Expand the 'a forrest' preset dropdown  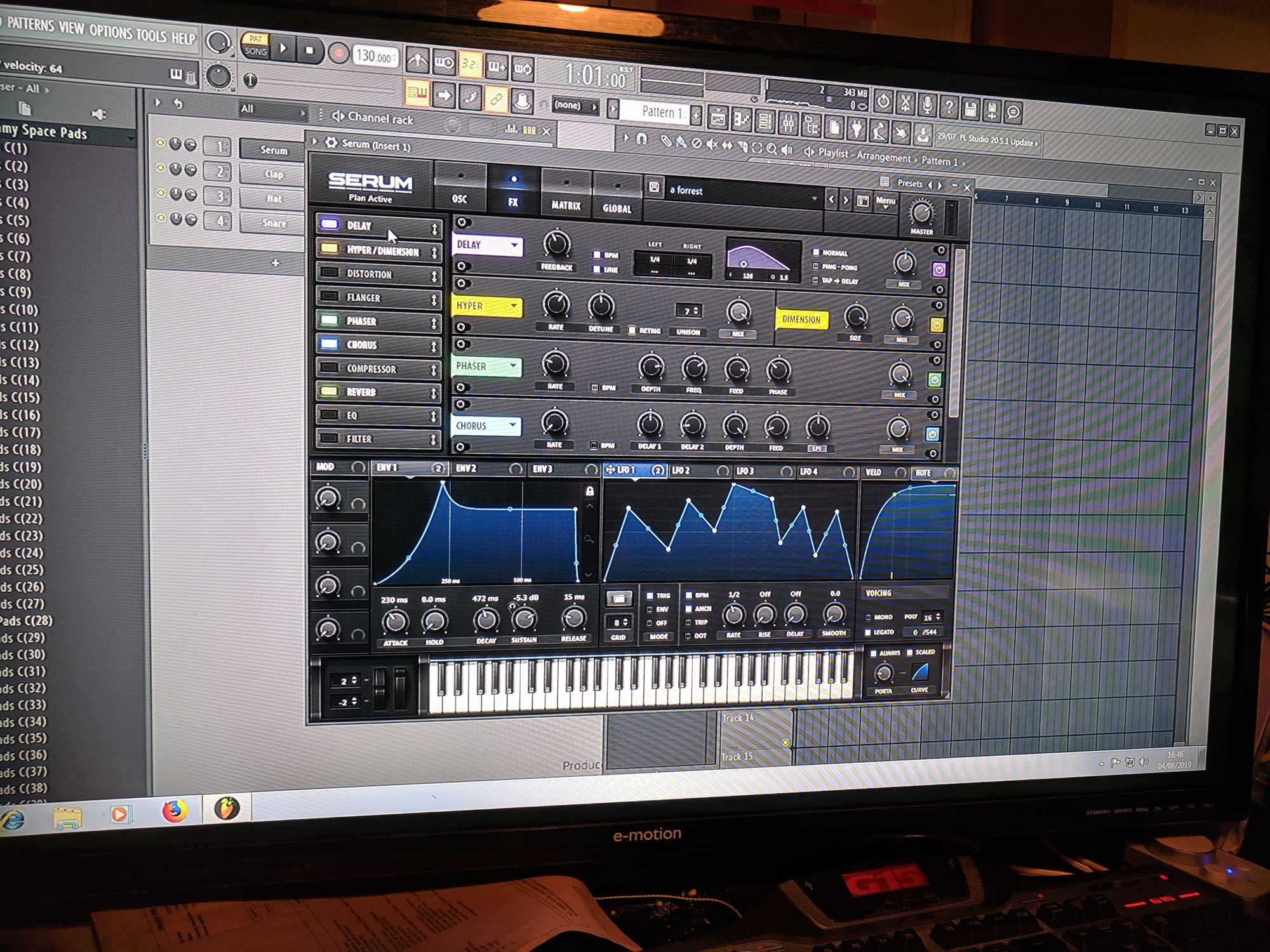814,199
